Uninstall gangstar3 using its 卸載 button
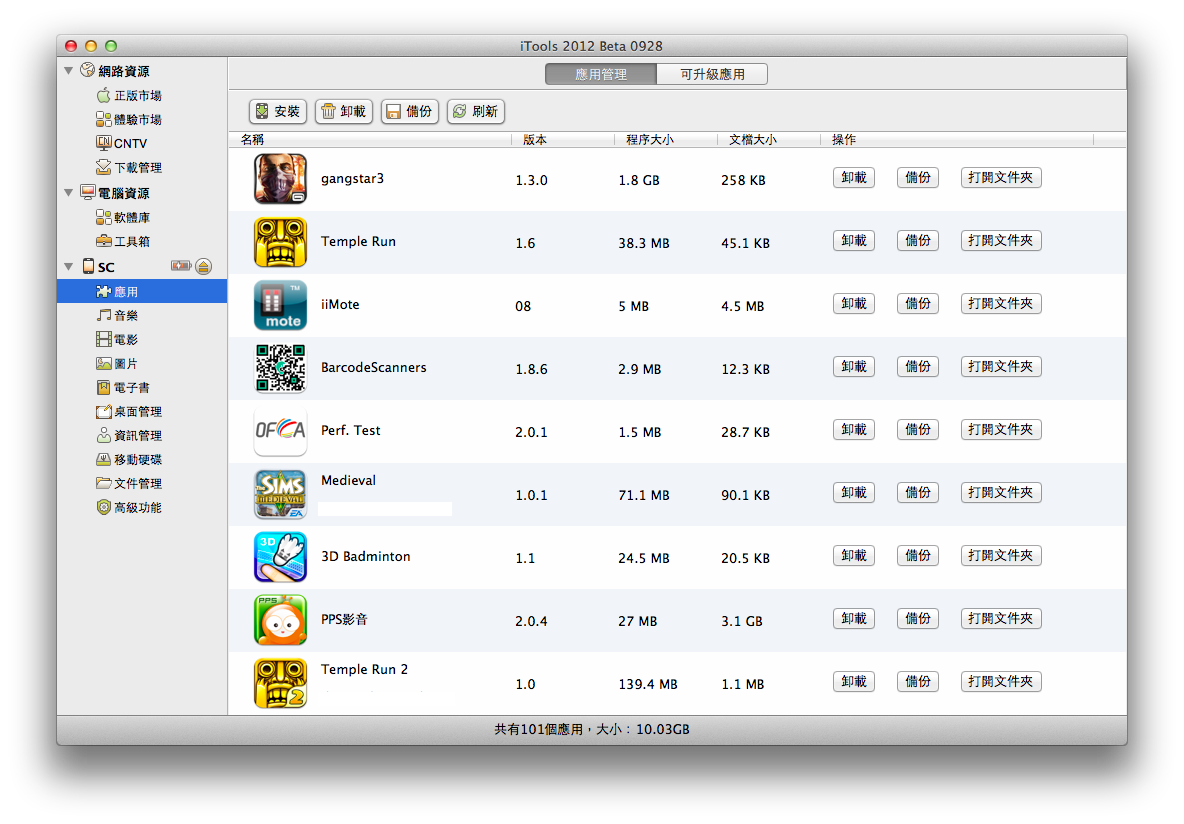 (853, 178)
